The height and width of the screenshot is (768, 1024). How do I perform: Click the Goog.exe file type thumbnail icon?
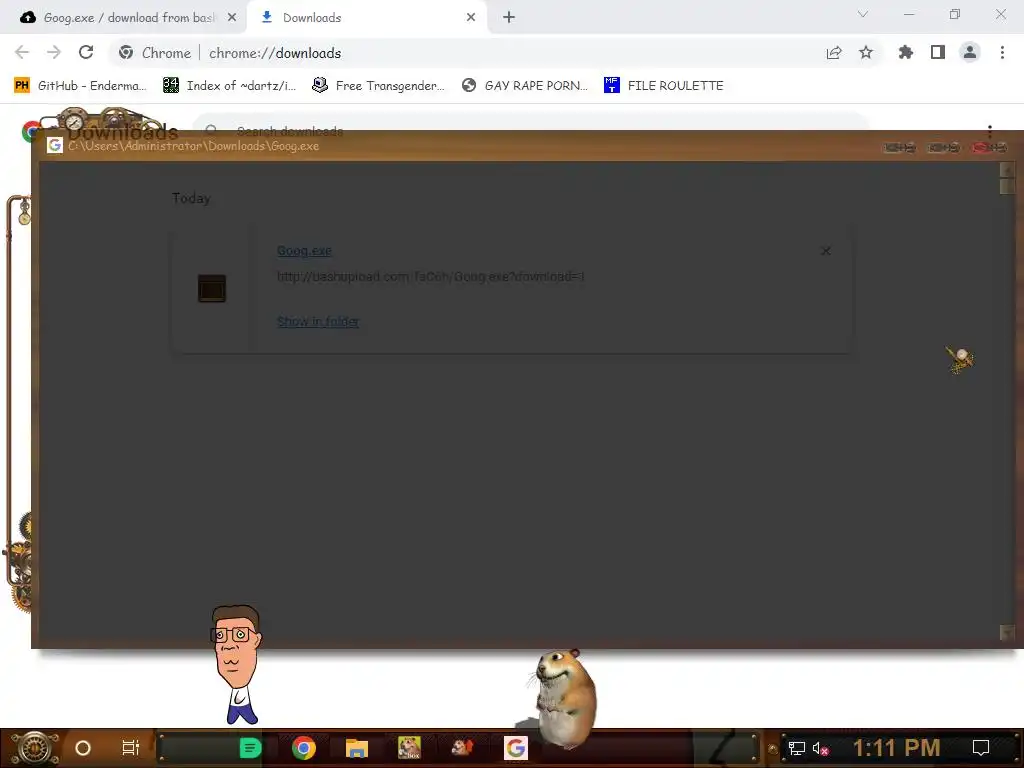(212, 288)
